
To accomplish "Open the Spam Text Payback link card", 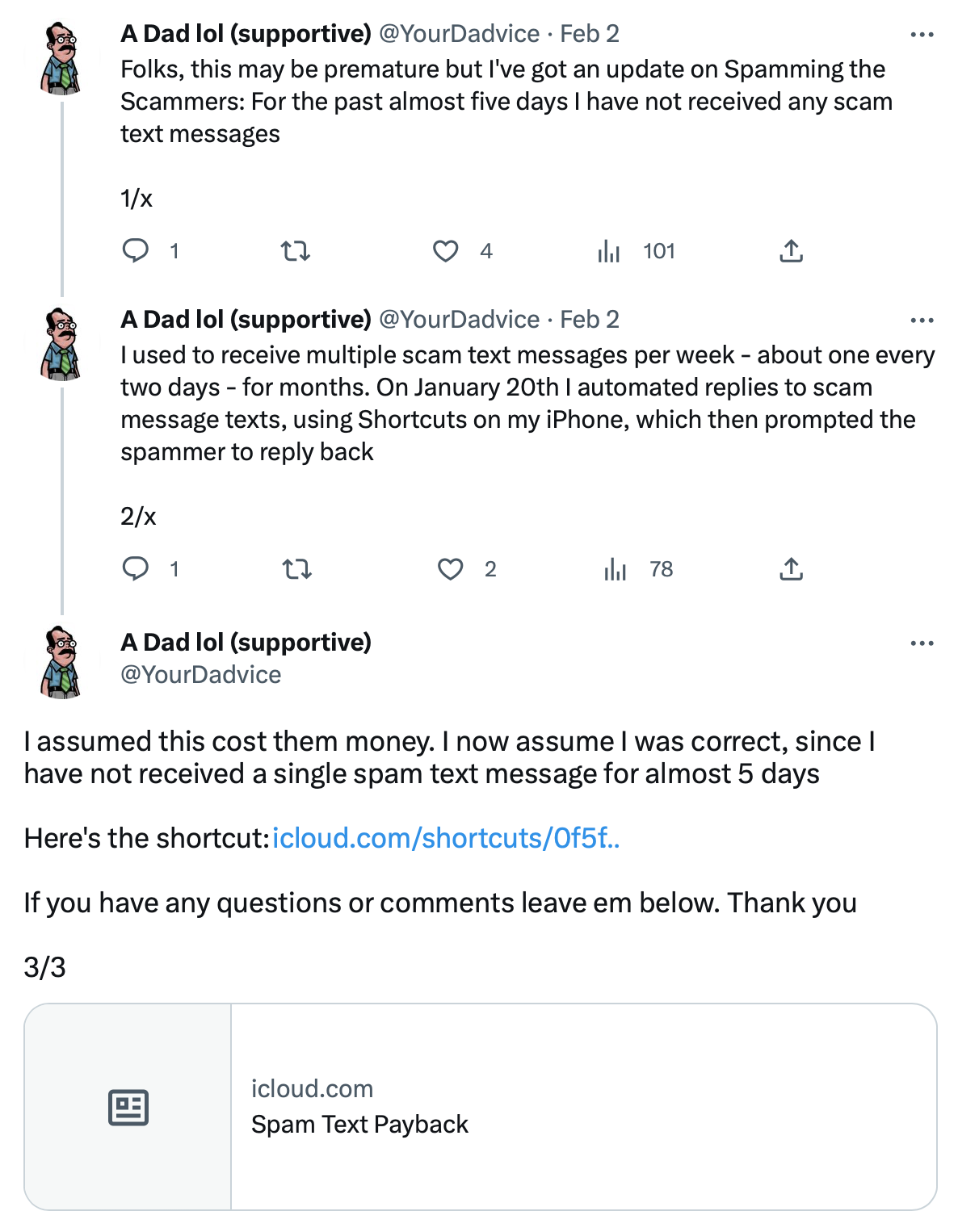I will (x=481, y=1107).
